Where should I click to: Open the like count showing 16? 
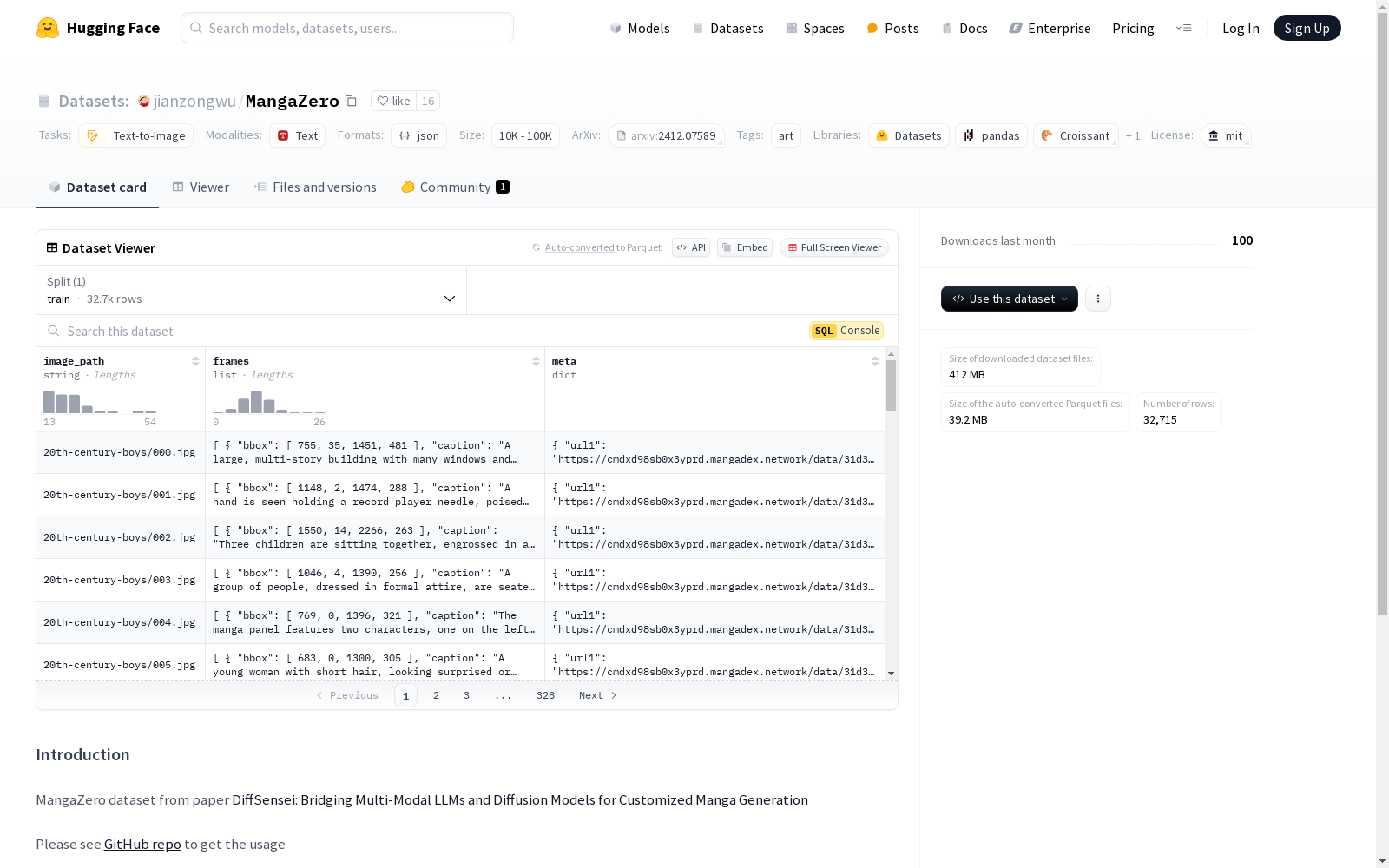pos(428,101)
